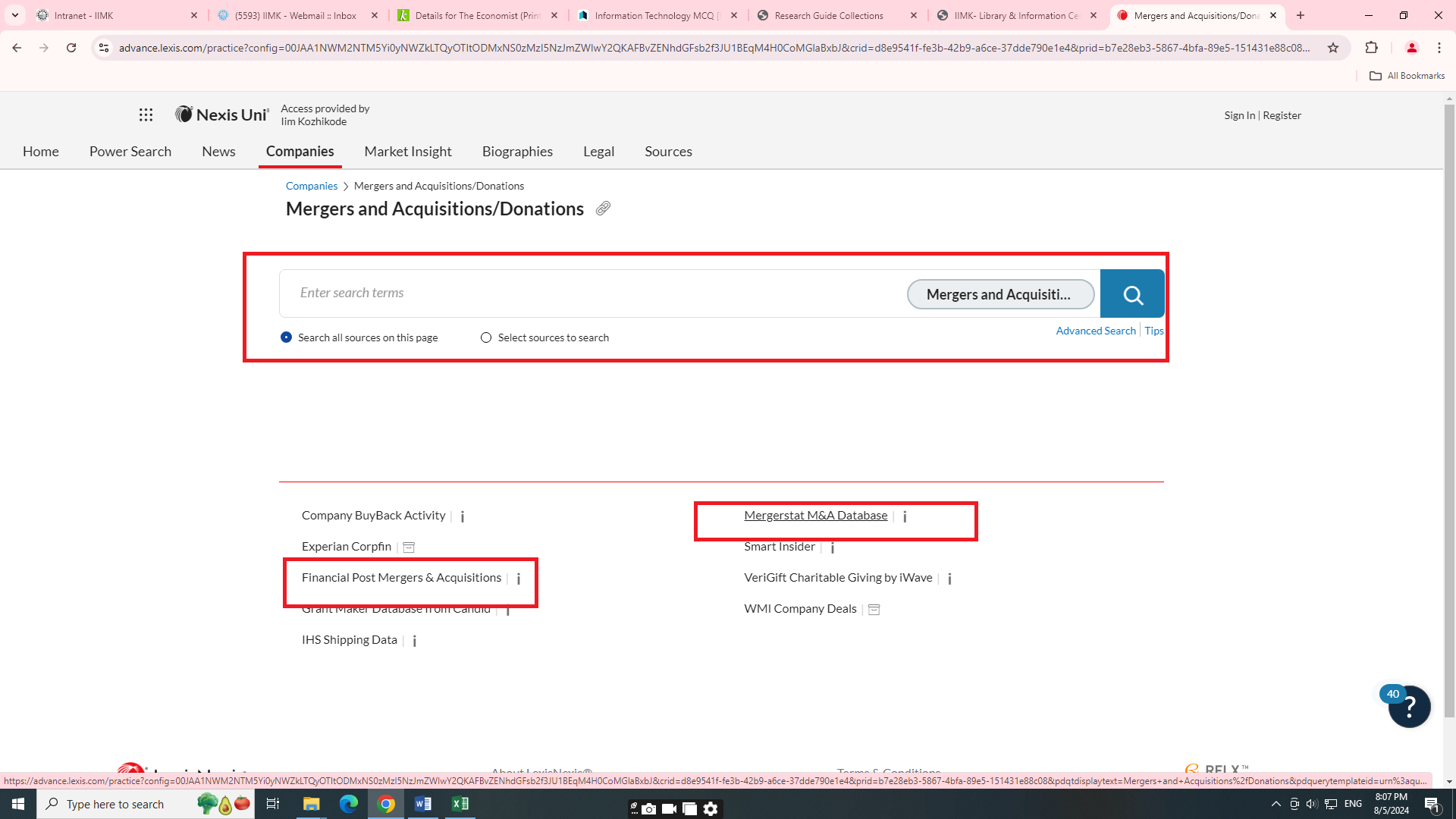Click the page vertical scrollbar
Screen dimensions: 1456x819
pos(1449,409)
